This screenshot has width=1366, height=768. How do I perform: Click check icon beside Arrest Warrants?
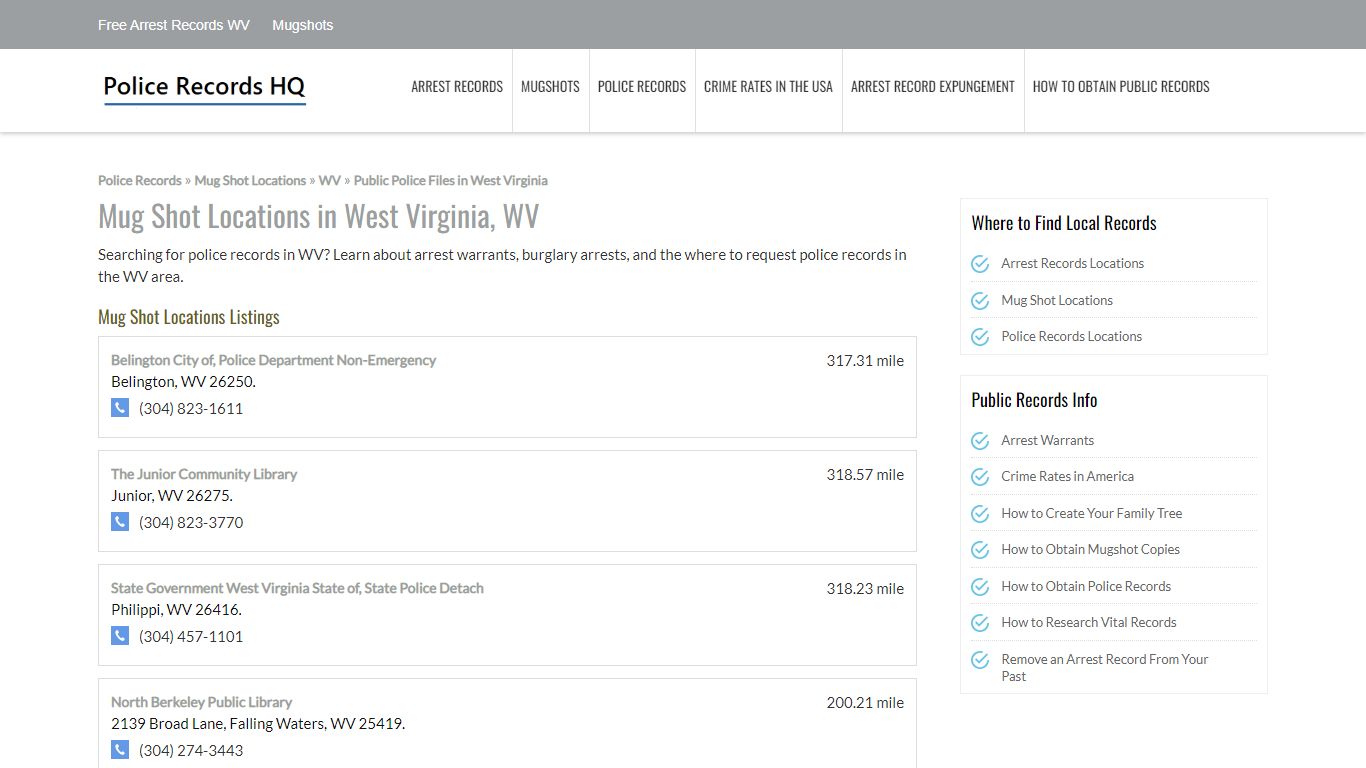coord(980,441)
